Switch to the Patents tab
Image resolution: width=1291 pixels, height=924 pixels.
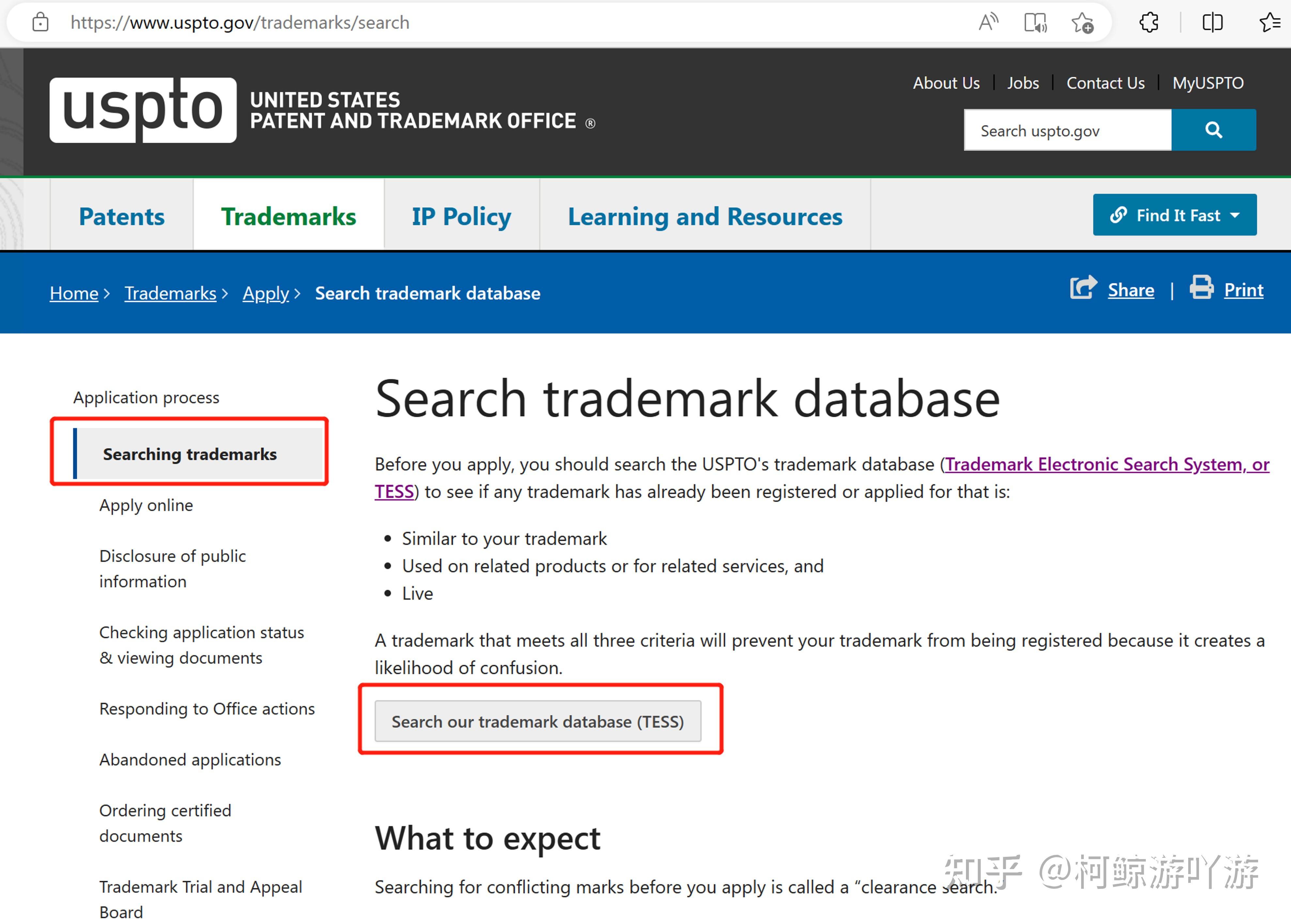122,216
